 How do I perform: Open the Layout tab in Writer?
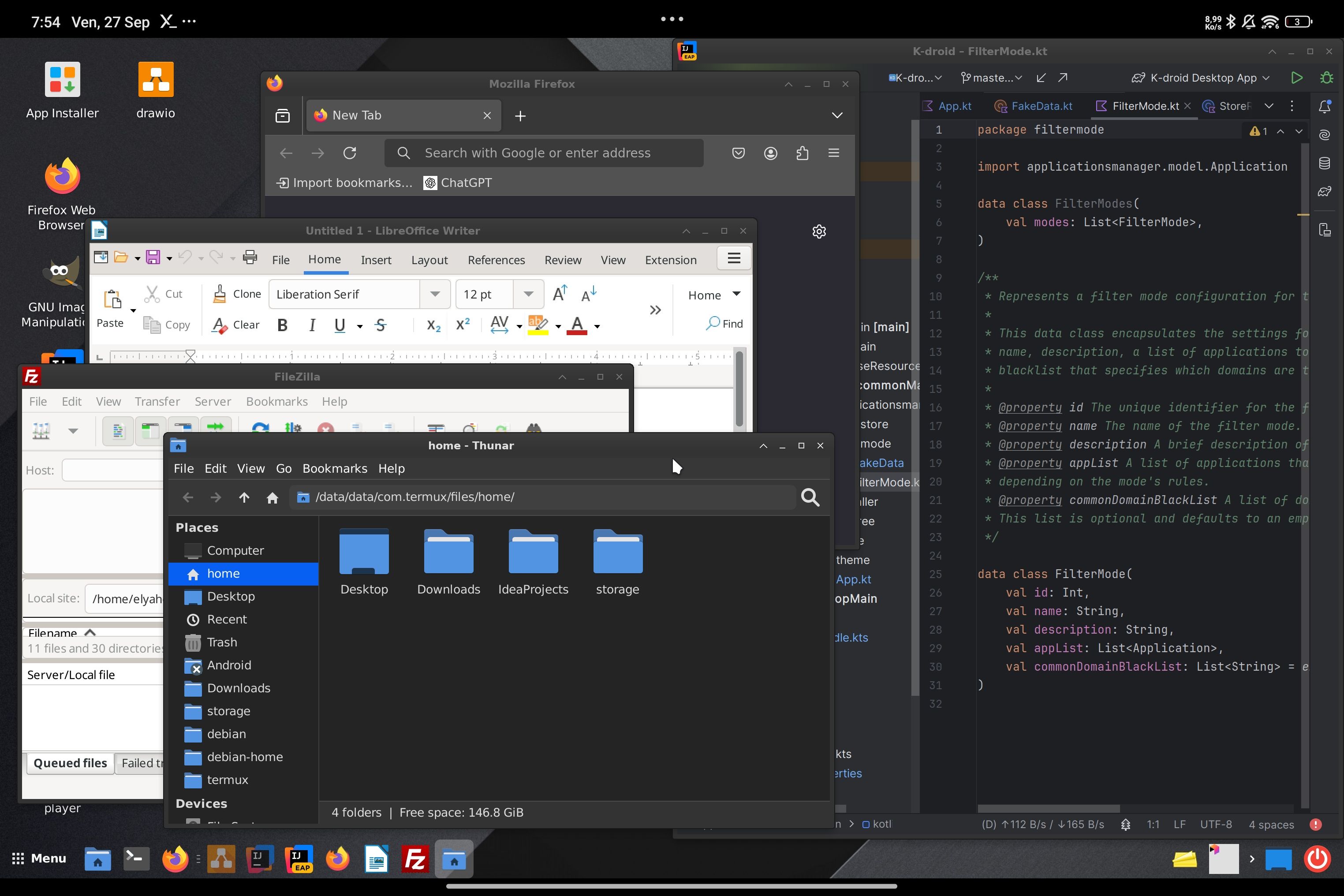[430, 260]
